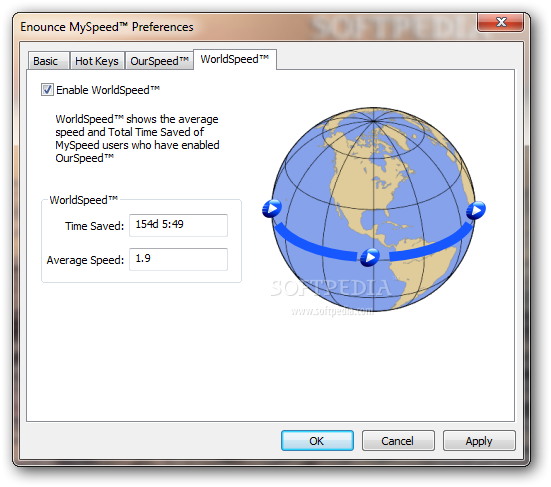551x487 pixels.
Task: Click the WorldSpeed globe image
Action: tap(374, 209)
